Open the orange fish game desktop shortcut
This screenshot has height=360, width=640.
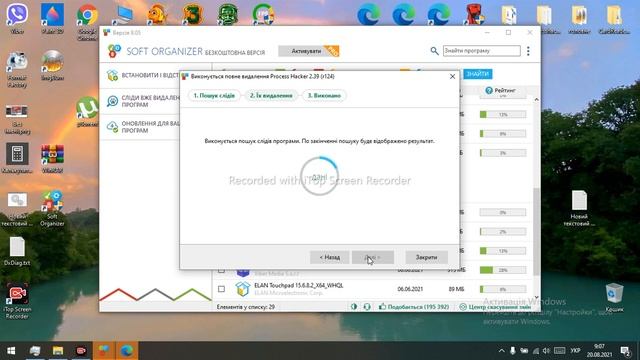click(157, 14)
